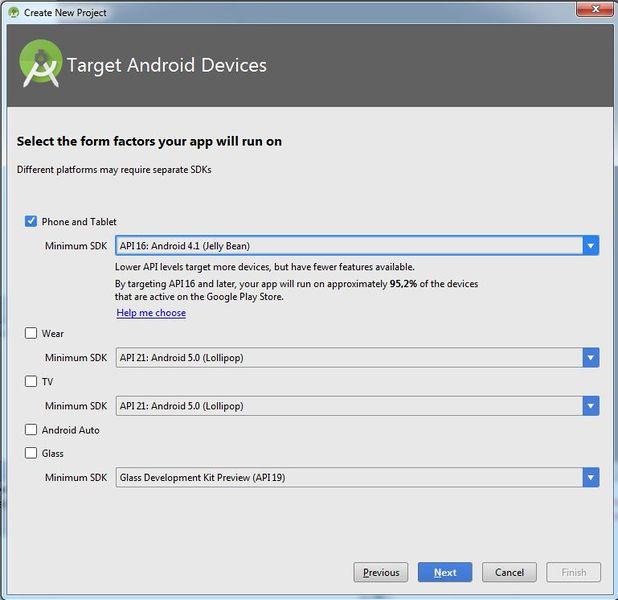Screen dimensions: 618x600
Task: Click the disabled Finish button
Action: click(573, 572)
